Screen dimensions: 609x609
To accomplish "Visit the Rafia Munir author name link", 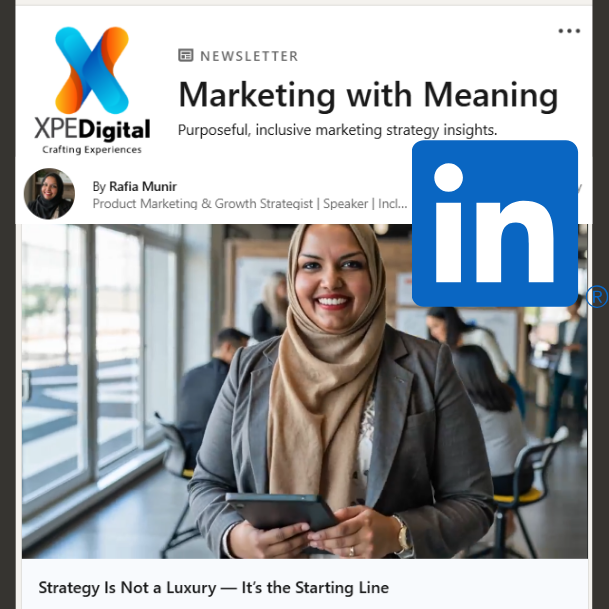I will 143,186.
